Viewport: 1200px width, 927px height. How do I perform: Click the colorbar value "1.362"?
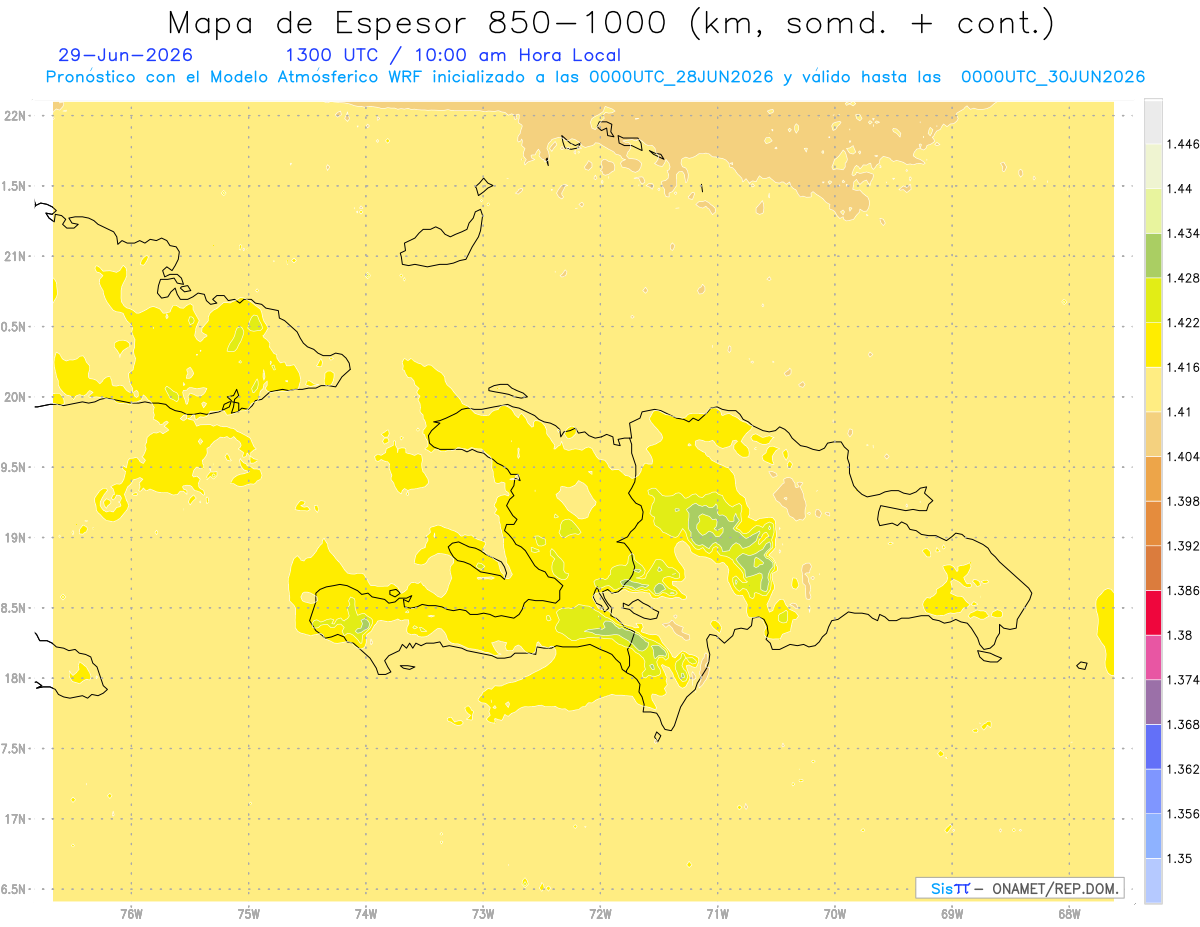(x=1183, y=770)
